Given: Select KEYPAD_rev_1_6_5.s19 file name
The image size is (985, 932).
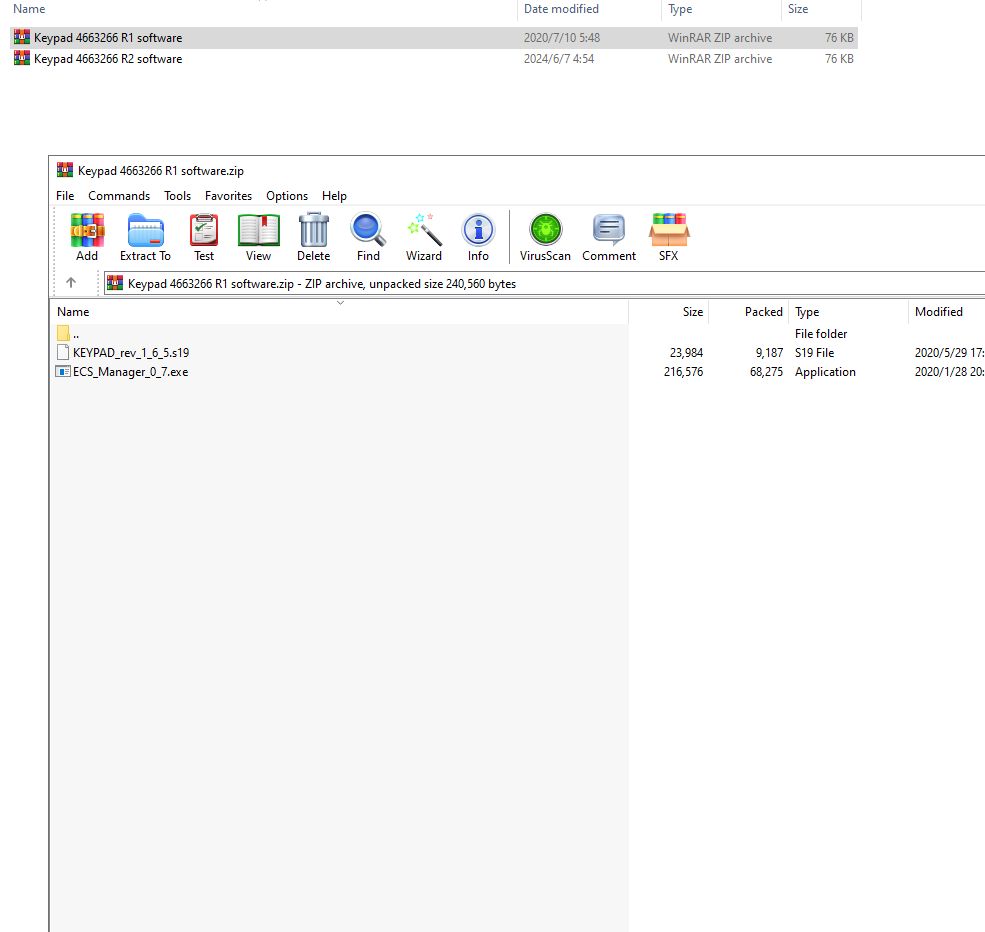Looking at the screenshot, I should click(x=131, y=353).
